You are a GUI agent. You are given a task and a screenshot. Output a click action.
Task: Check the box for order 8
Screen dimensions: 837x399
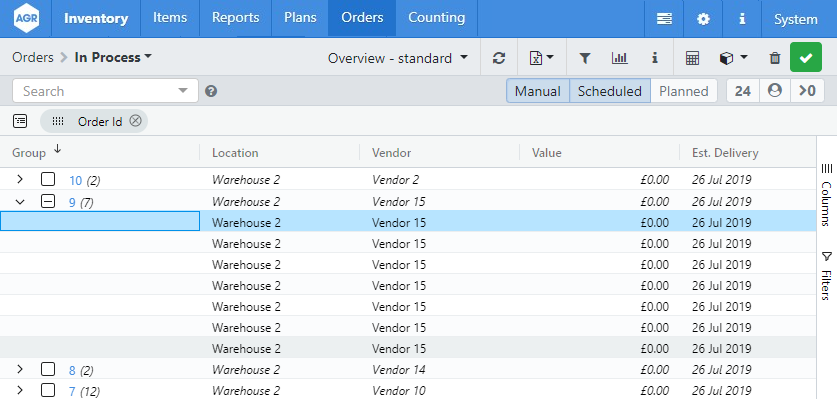pos(48,369)
